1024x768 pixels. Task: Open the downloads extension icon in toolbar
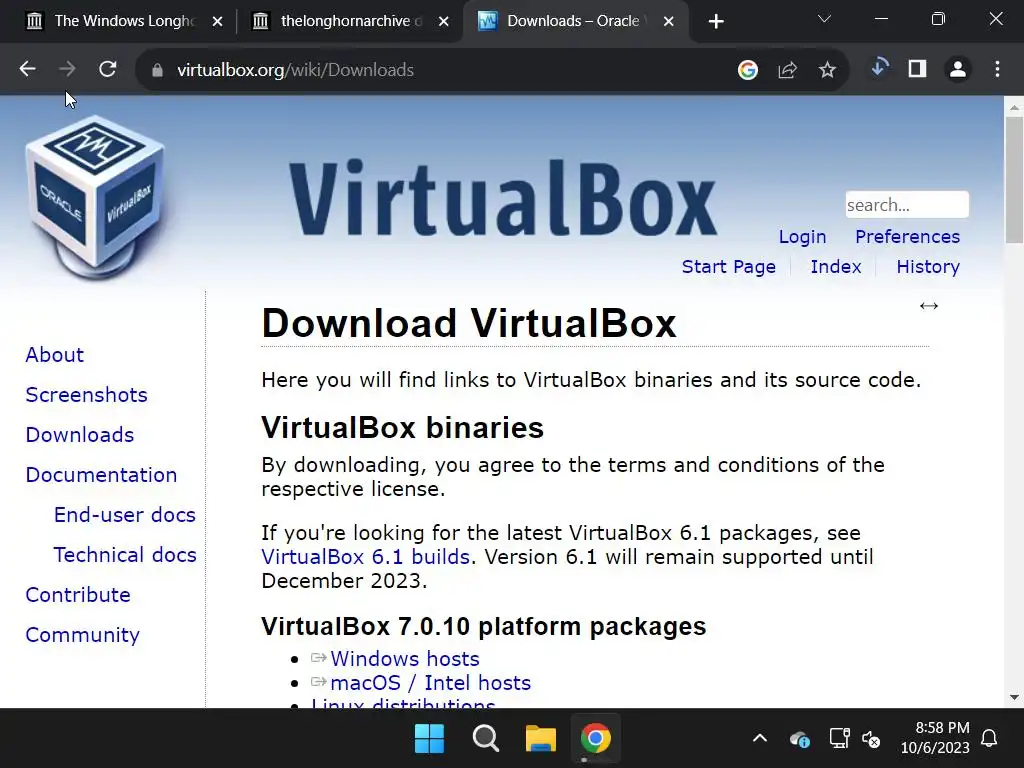coord(880,68)
